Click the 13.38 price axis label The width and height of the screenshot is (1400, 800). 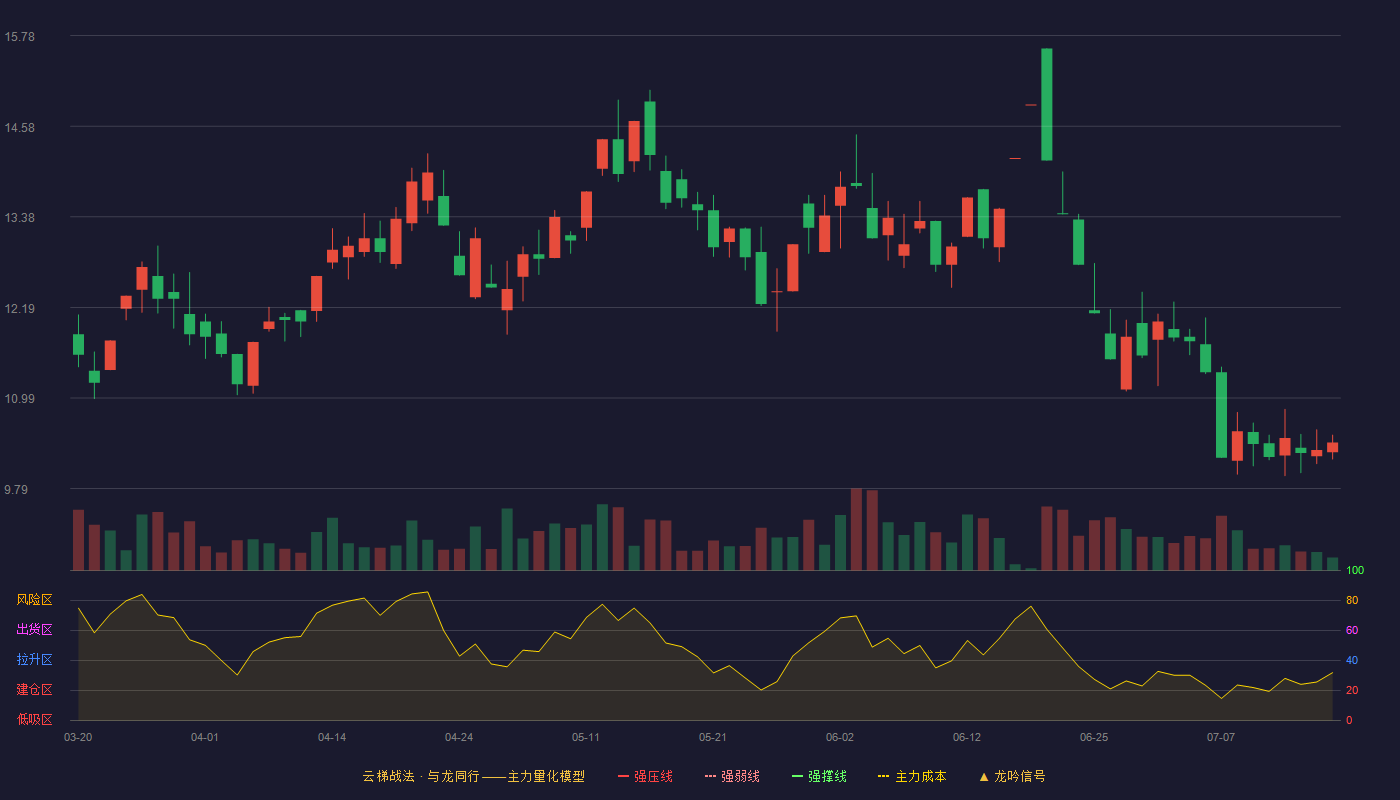pyautogui.click(x=19, y=218)
